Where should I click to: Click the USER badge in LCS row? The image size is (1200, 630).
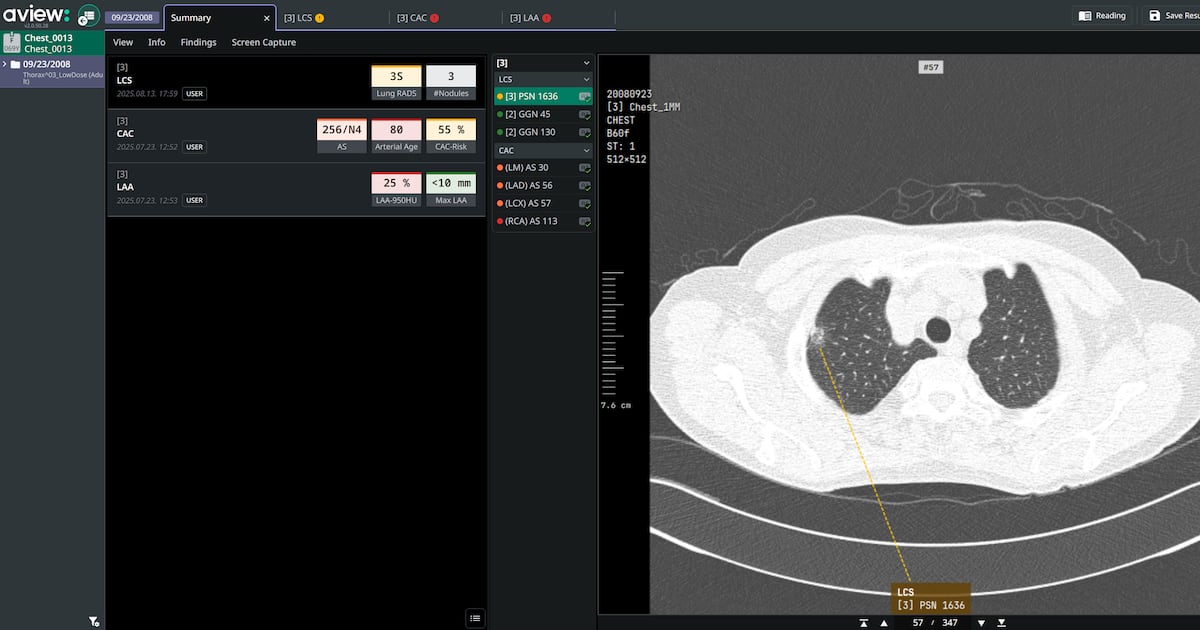tap(194, 94)
